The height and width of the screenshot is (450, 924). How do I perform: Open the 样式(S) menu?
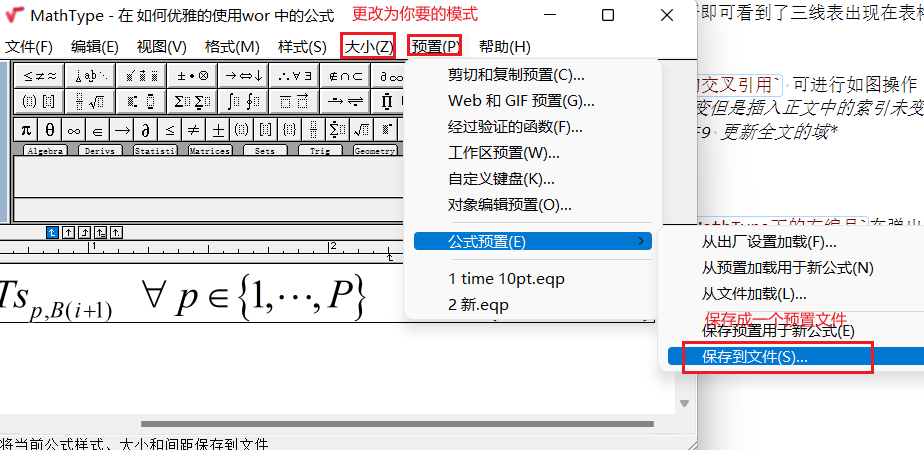pyautogui.click(x=302, y=47)
